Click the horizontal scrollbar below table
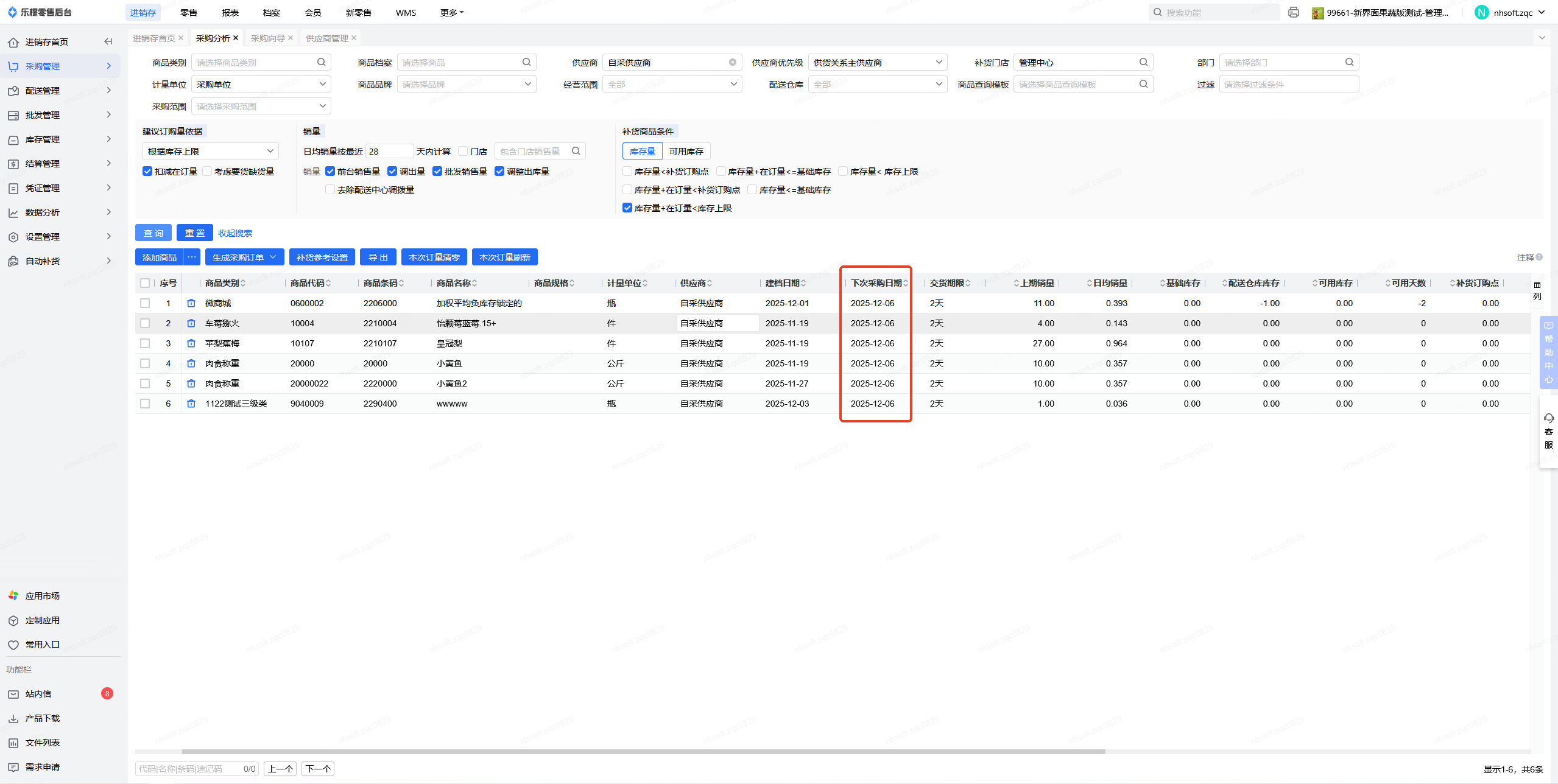The height and width of the screenshot is (784, 1558). point(643,752)
